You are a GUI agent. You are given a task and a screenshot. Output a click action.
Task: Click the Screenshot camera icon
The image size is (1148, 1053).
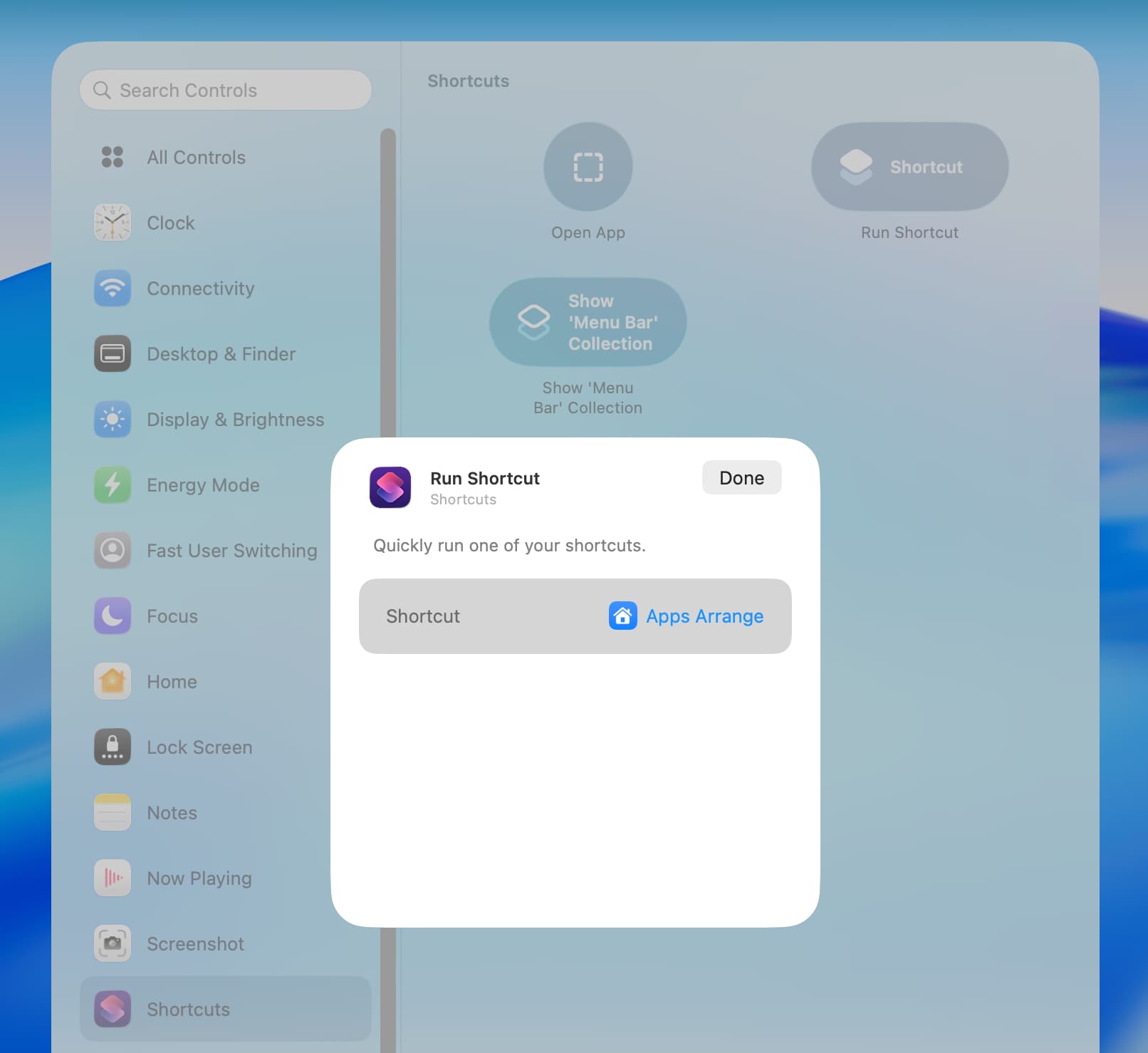point(113,943)
